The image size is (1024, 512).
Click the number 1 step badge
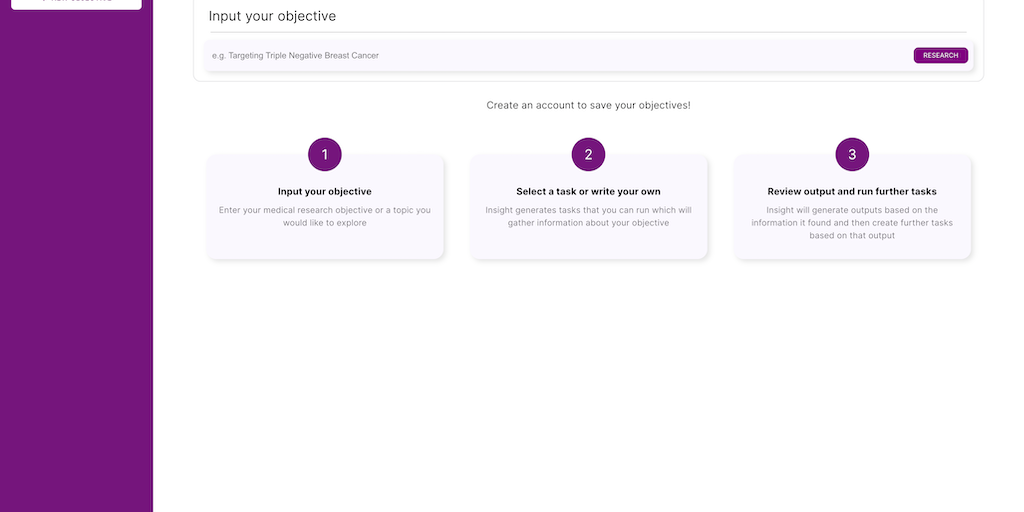click(x=325, y=154)
